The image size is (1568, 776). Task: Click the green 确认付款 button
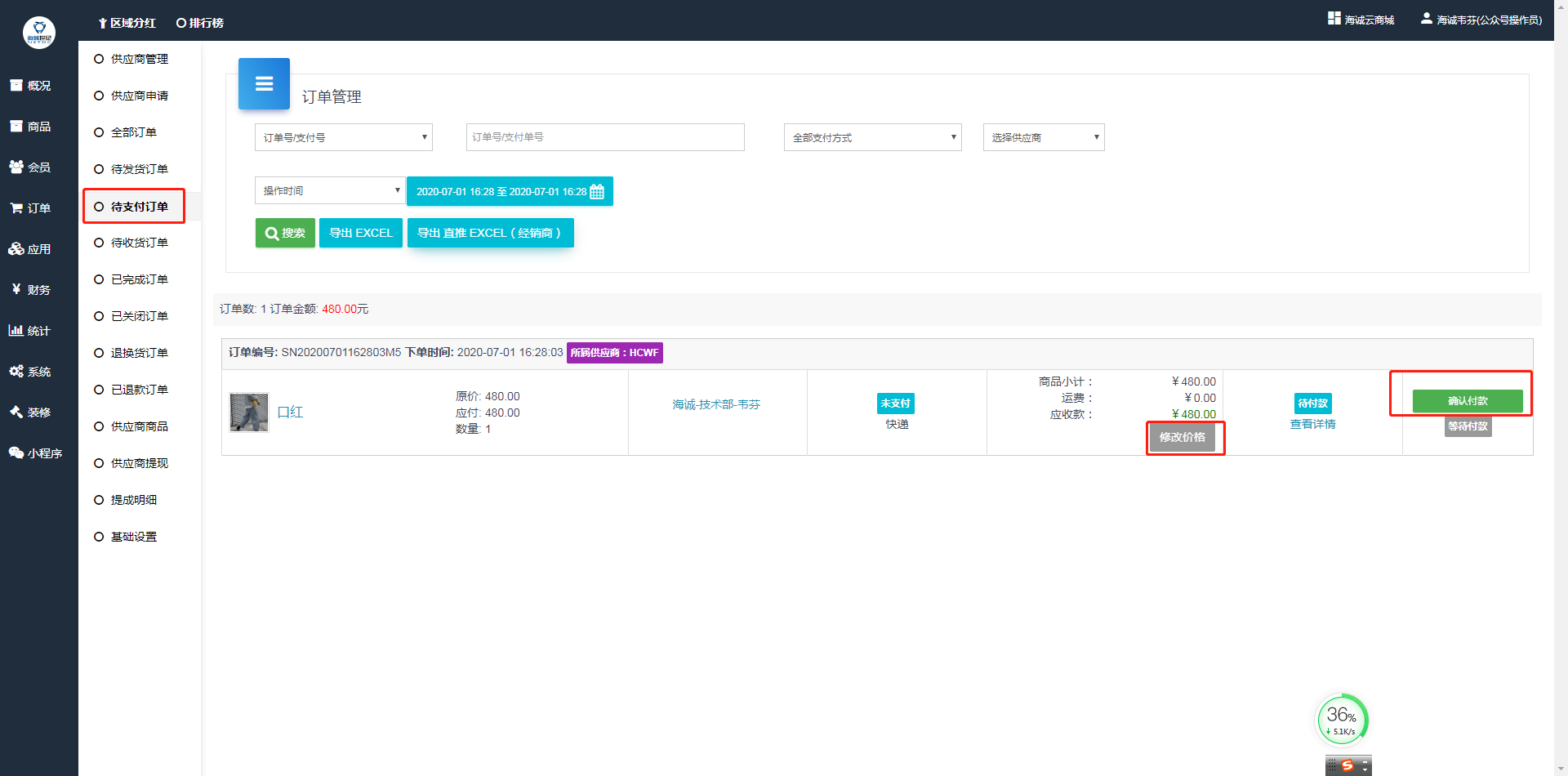[x=1468, y=401]
